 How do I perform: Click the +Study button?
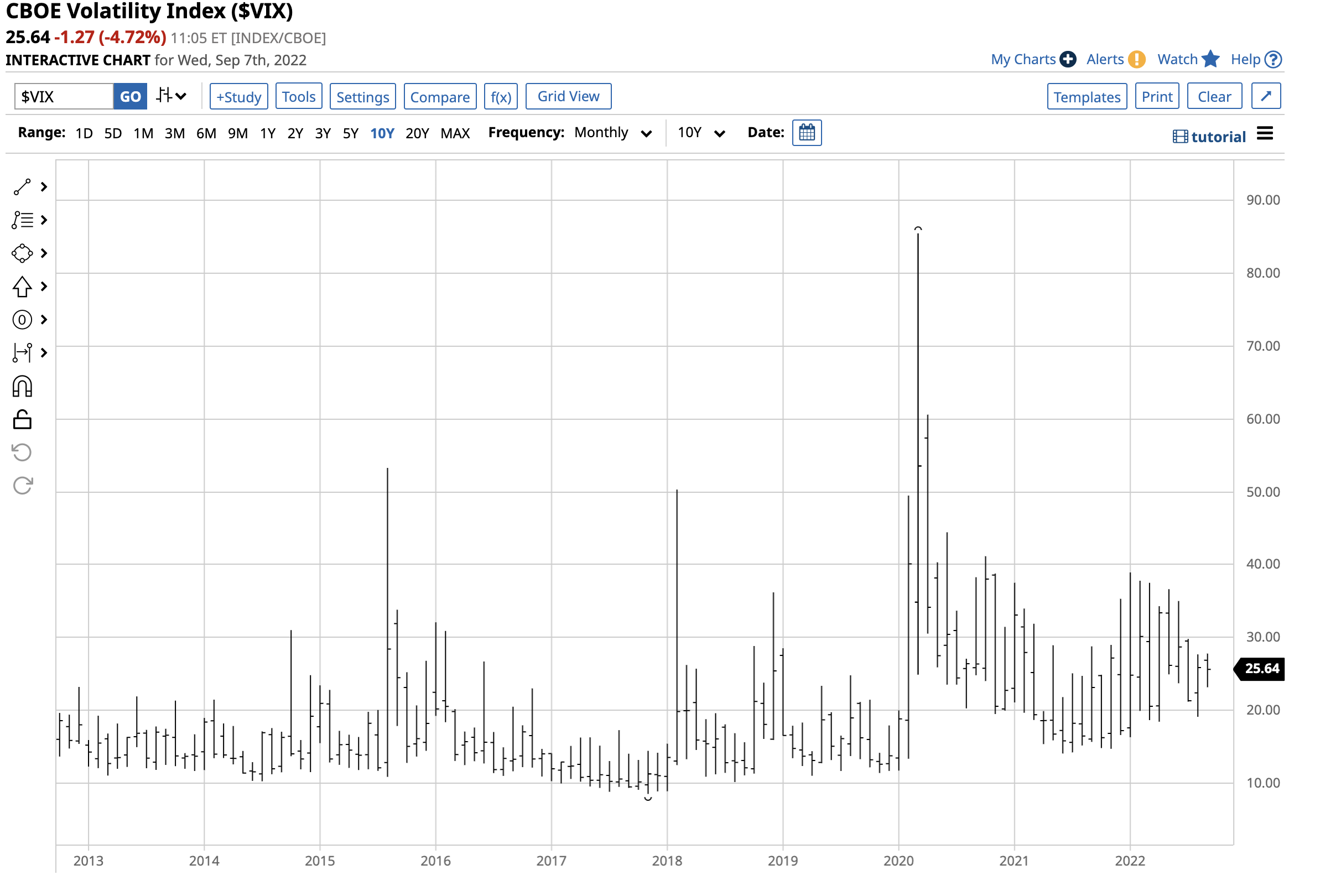click(x=239, y=97)
